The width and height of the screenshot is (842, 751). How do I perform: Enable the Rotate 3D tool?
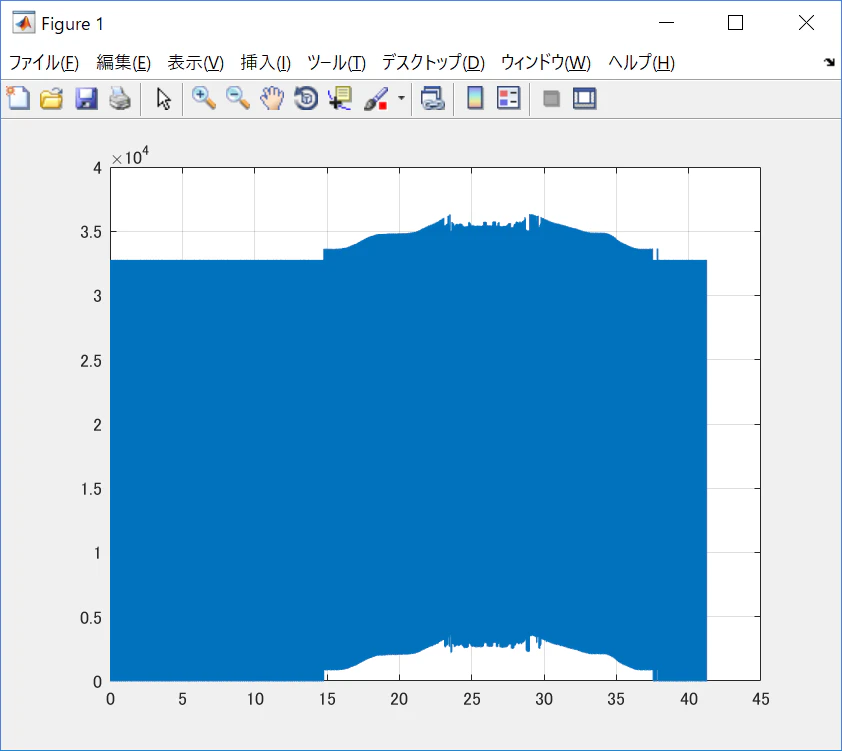click(306, 99)
